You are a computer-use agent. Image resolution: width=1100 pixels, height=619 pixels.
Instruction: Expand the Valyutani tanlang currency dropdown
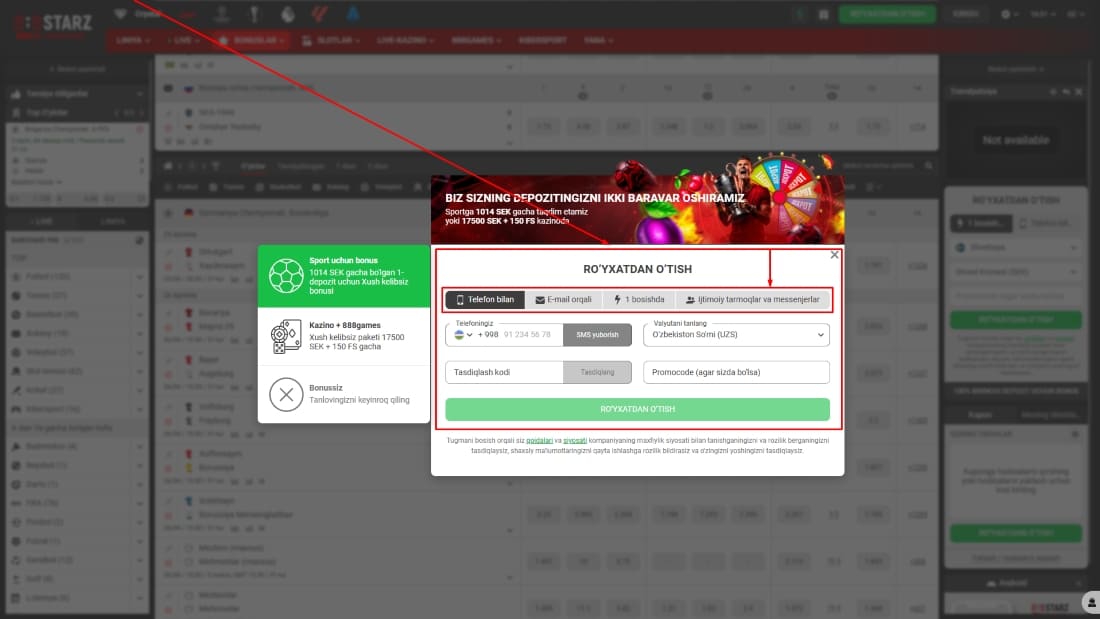736,335
